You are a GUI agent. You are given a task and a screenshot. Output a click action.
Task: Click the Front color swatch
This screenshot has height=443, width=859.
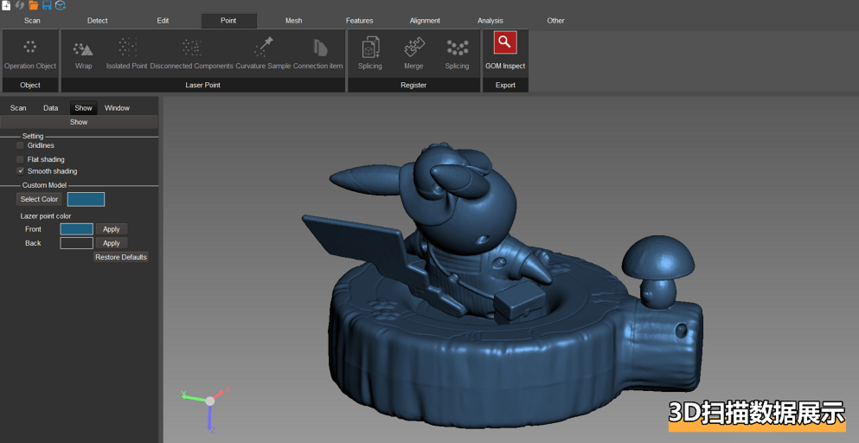click(77, 229)
